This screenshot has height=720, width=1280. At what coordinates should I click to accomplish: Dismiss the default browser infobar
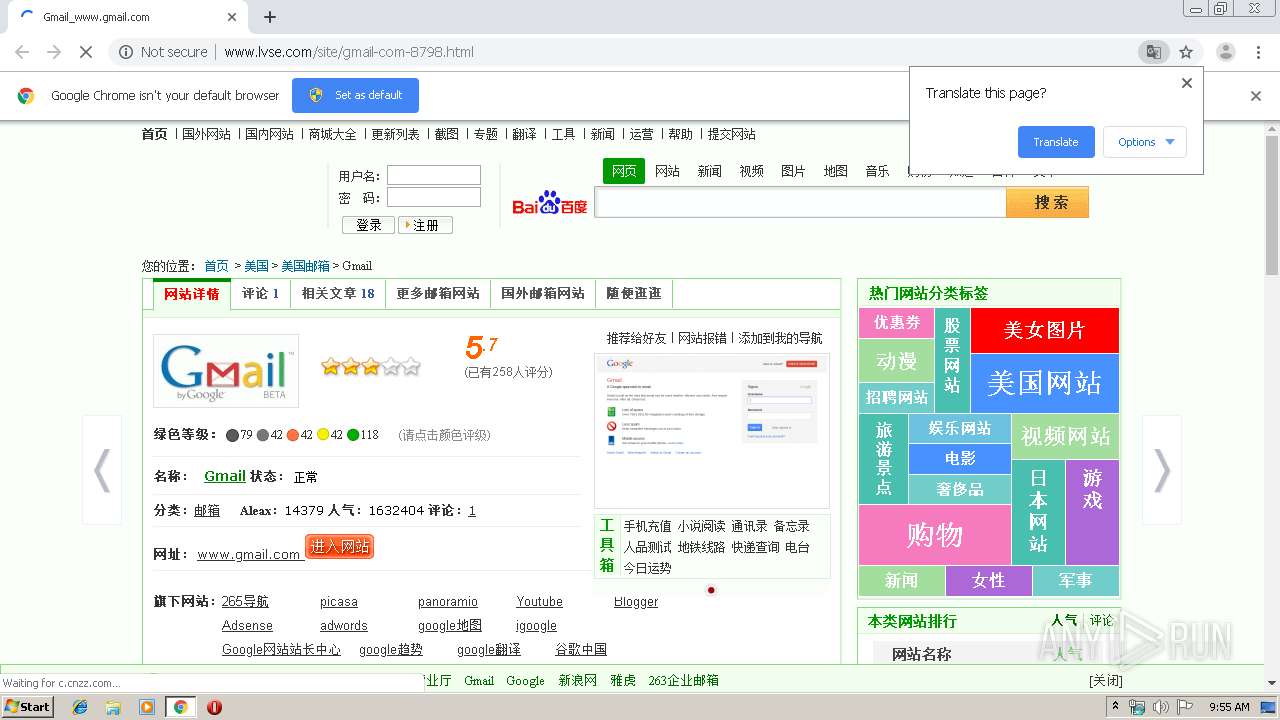coord(1256,96)
